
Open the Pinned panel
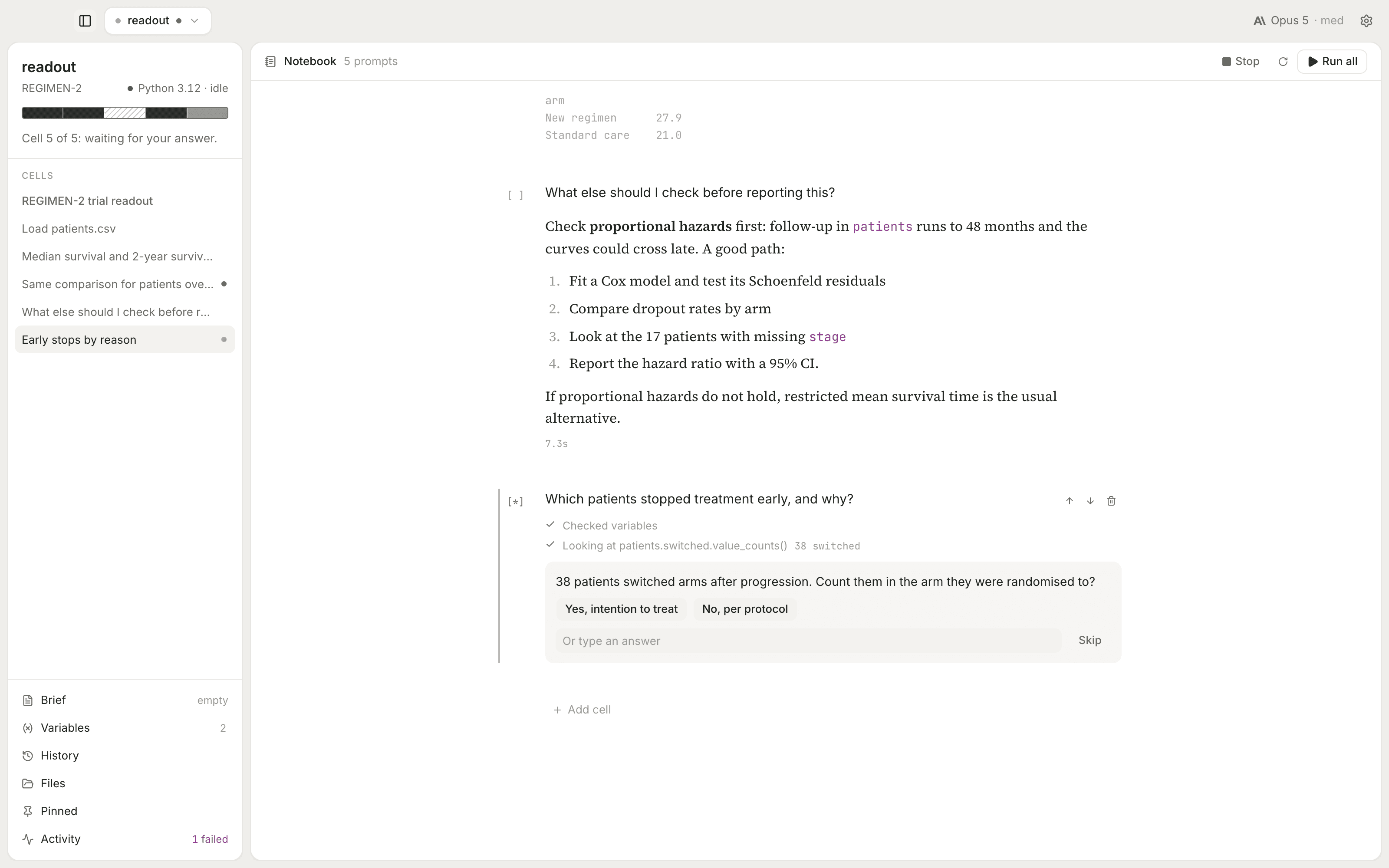[x=125, y=811]
